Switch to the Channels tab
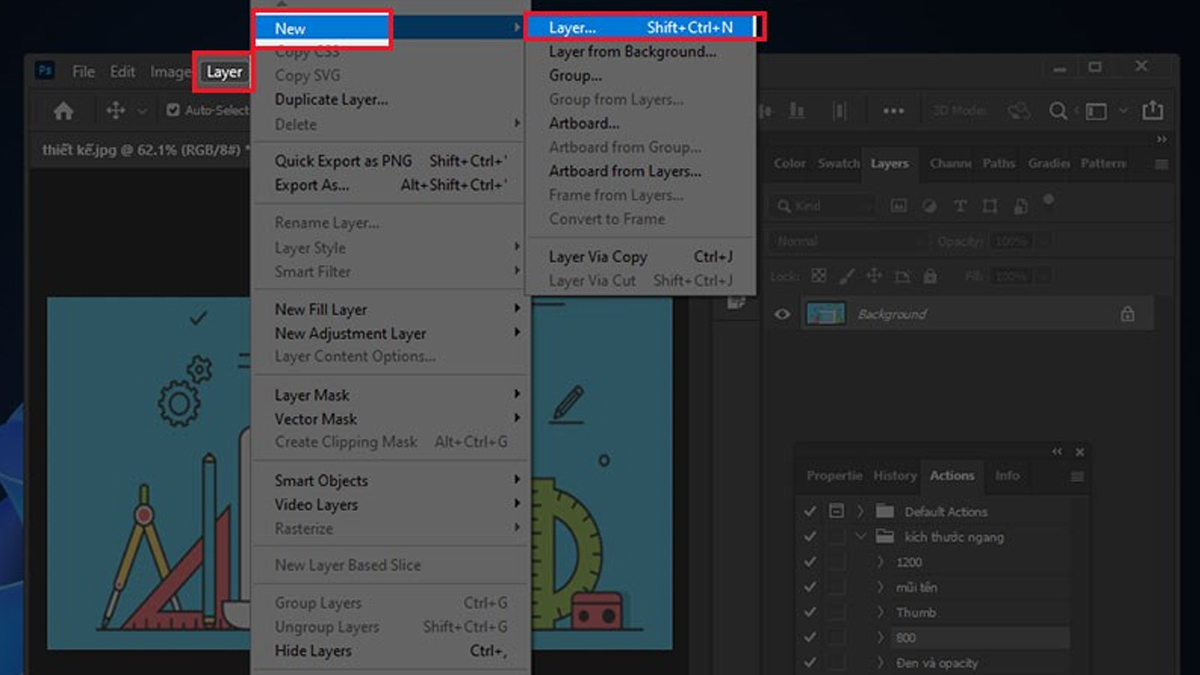 949,163
